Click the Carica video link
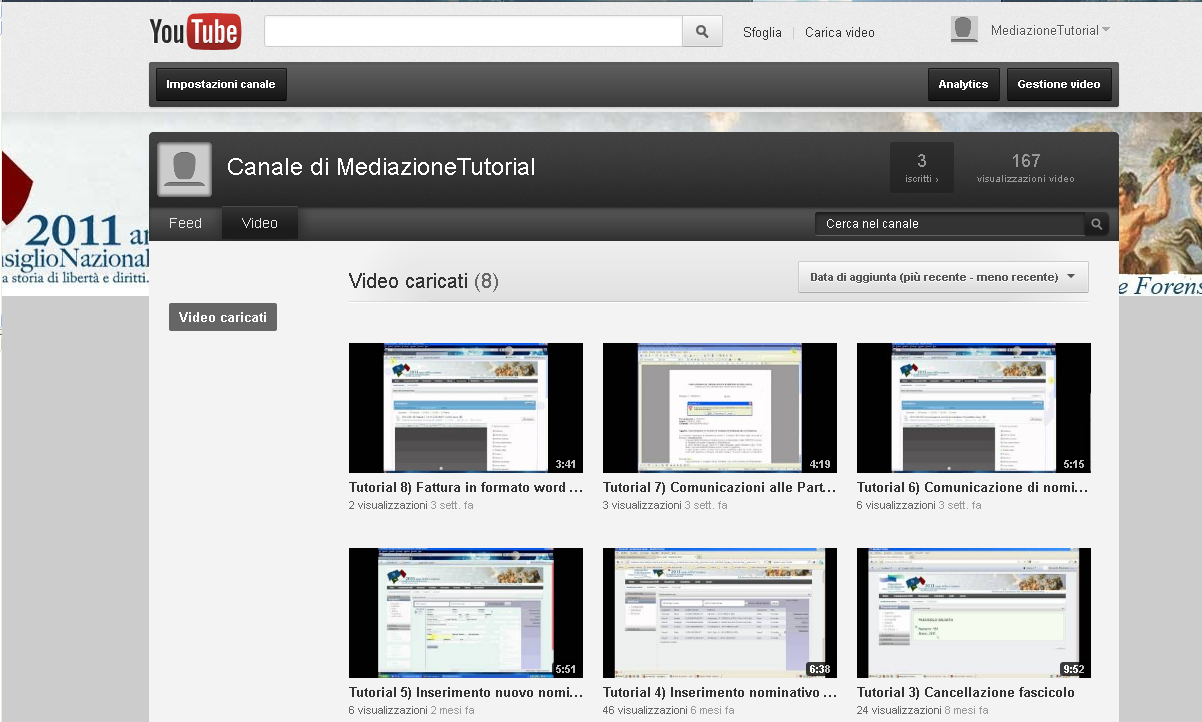Viewport: 1202px width, 722px height. (x=839, y=32)
